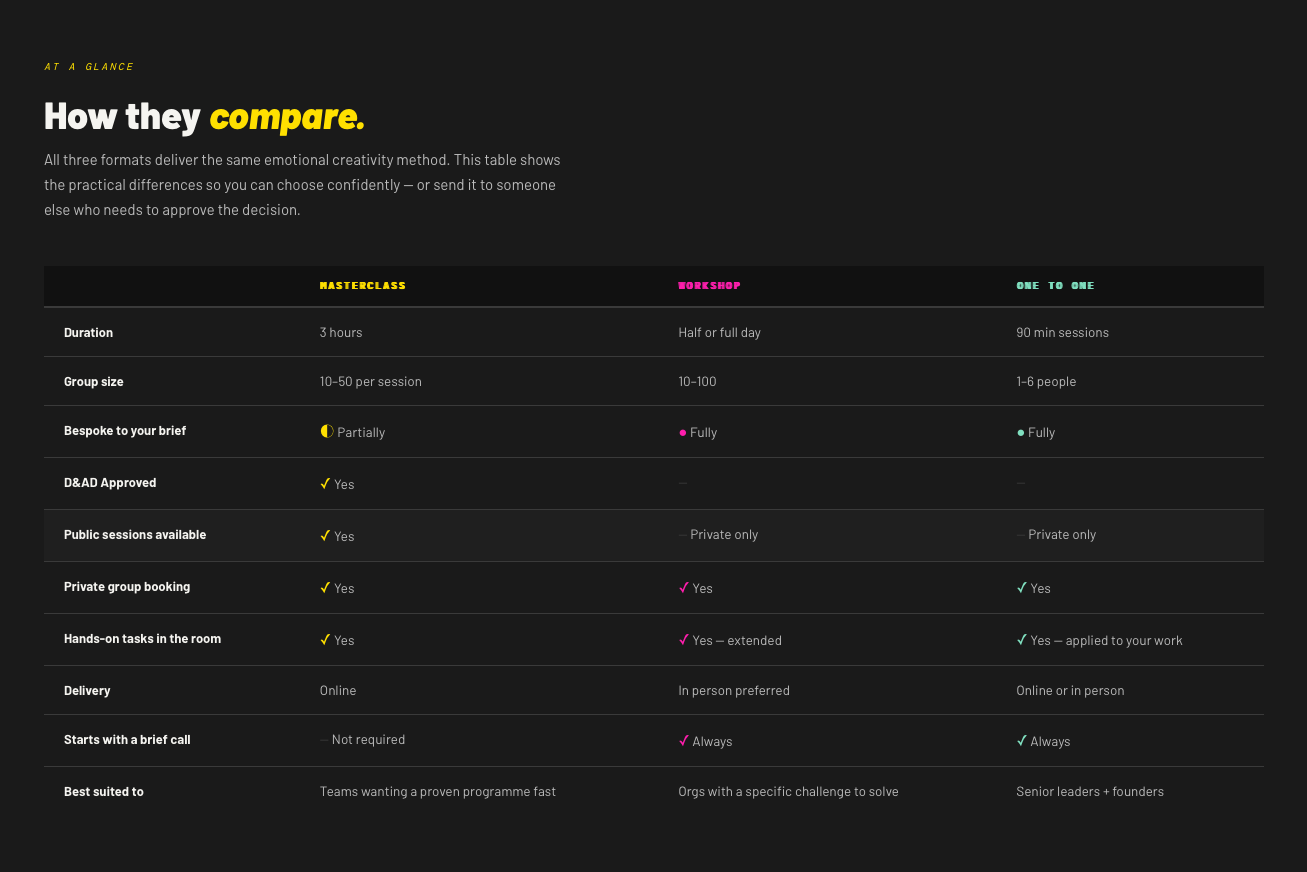Click the pink dot beside Workshop Fully
This screenshot has height=872, width=1307.
coord(682,433)
